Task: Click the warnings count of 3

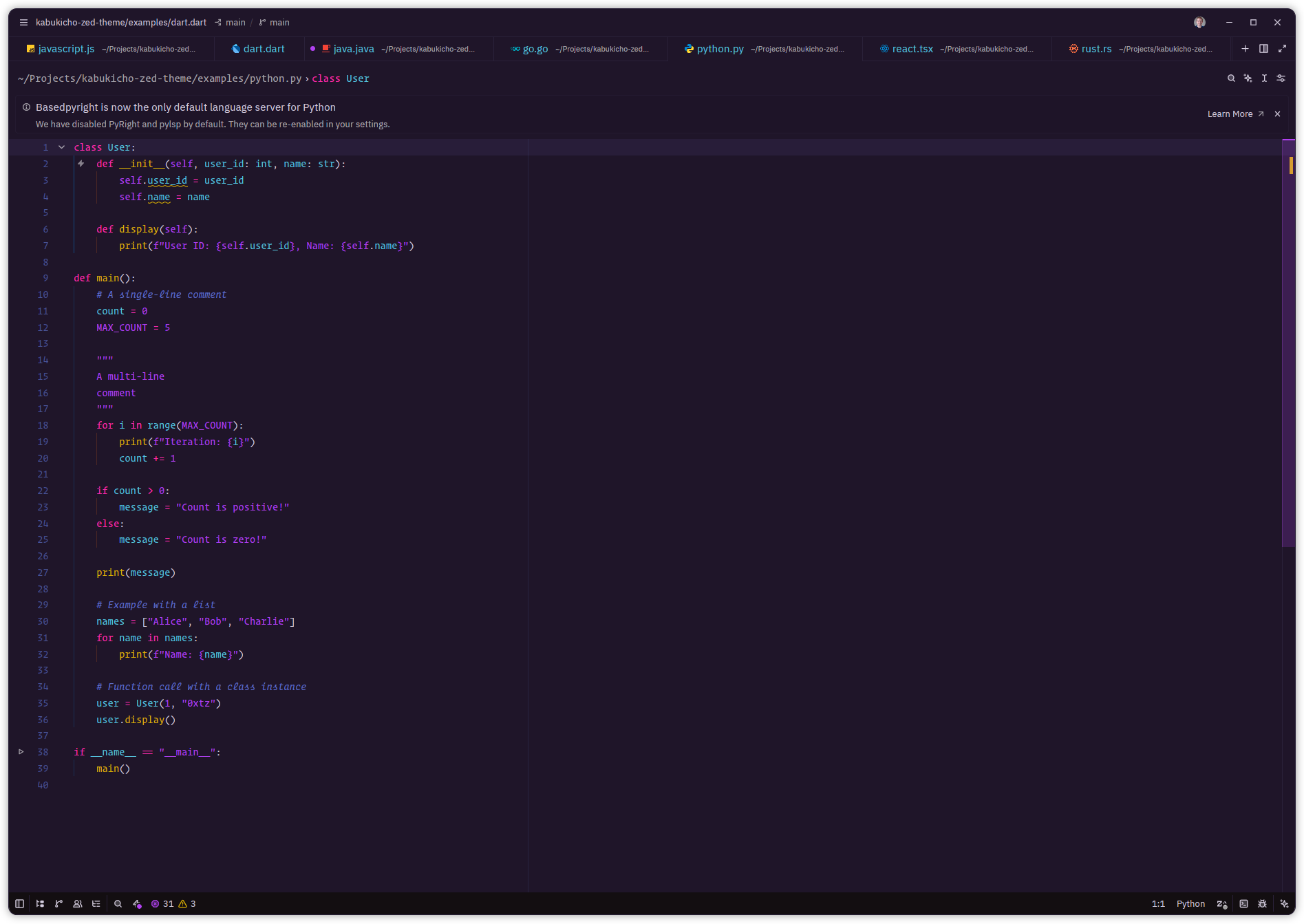Action: [187, 904]
